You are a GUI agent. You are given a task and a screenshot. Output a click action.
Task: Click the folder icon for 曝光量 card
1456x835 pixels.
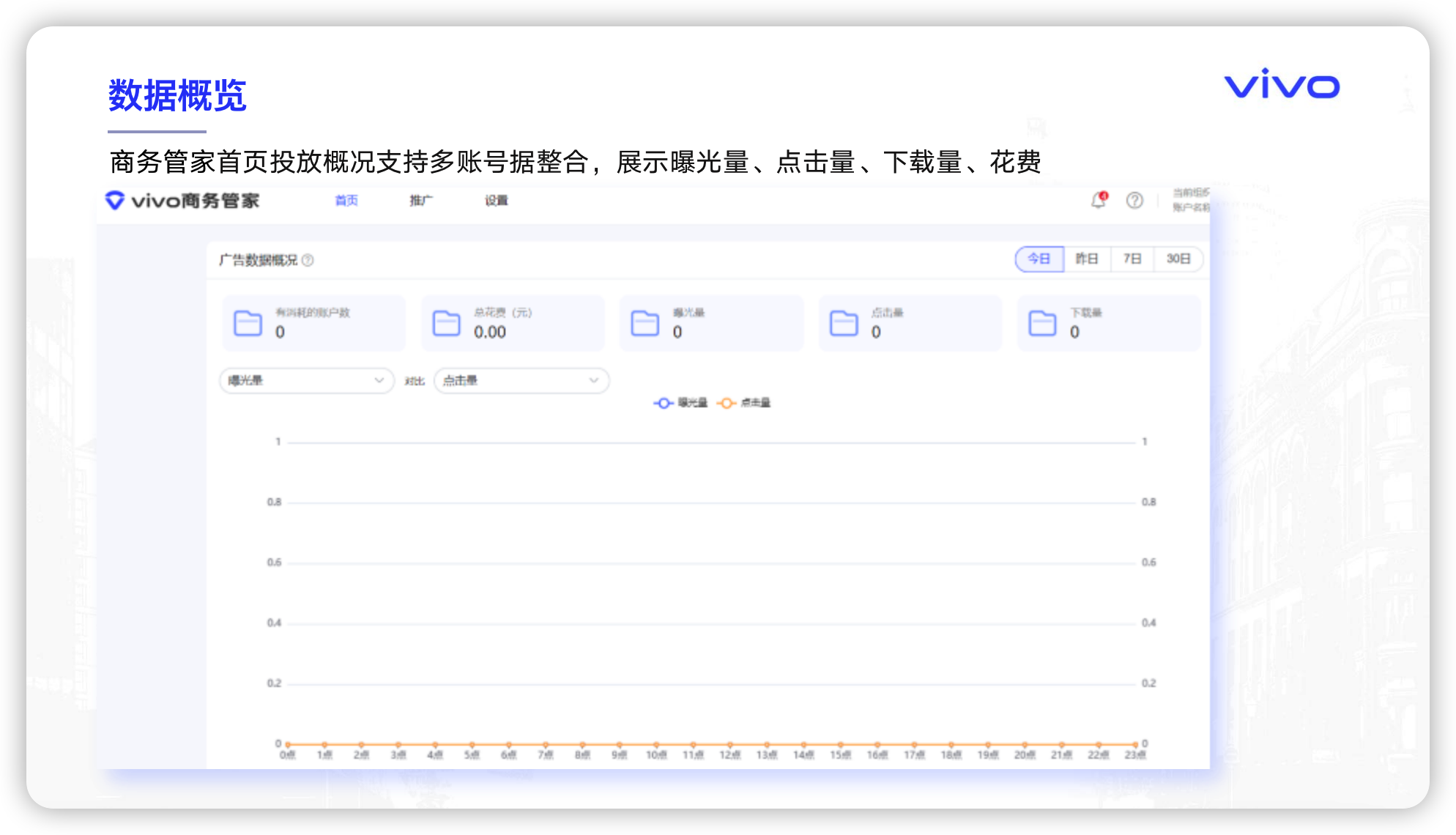point(645,323)
